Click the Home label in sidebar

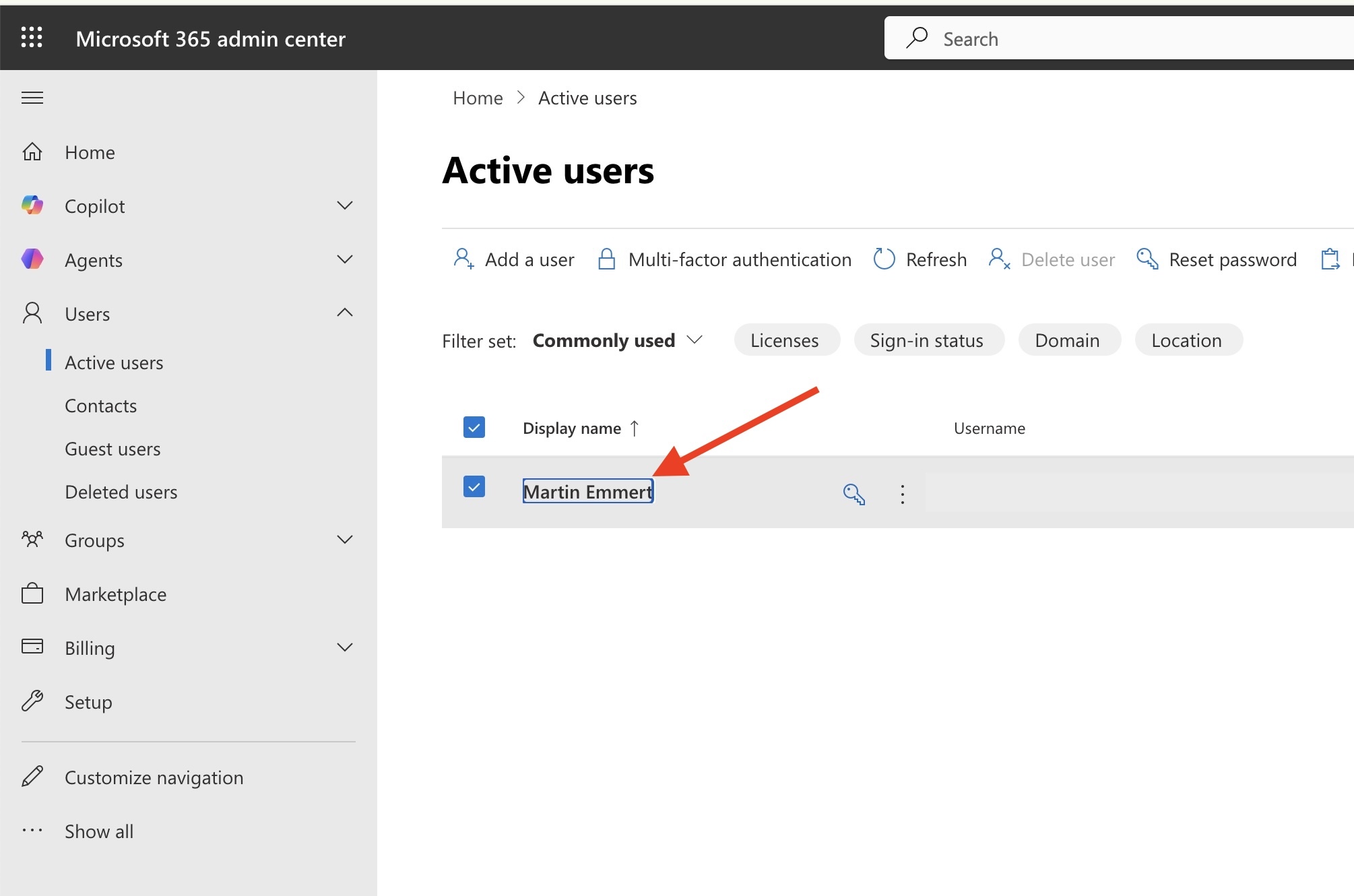[90, 152]
